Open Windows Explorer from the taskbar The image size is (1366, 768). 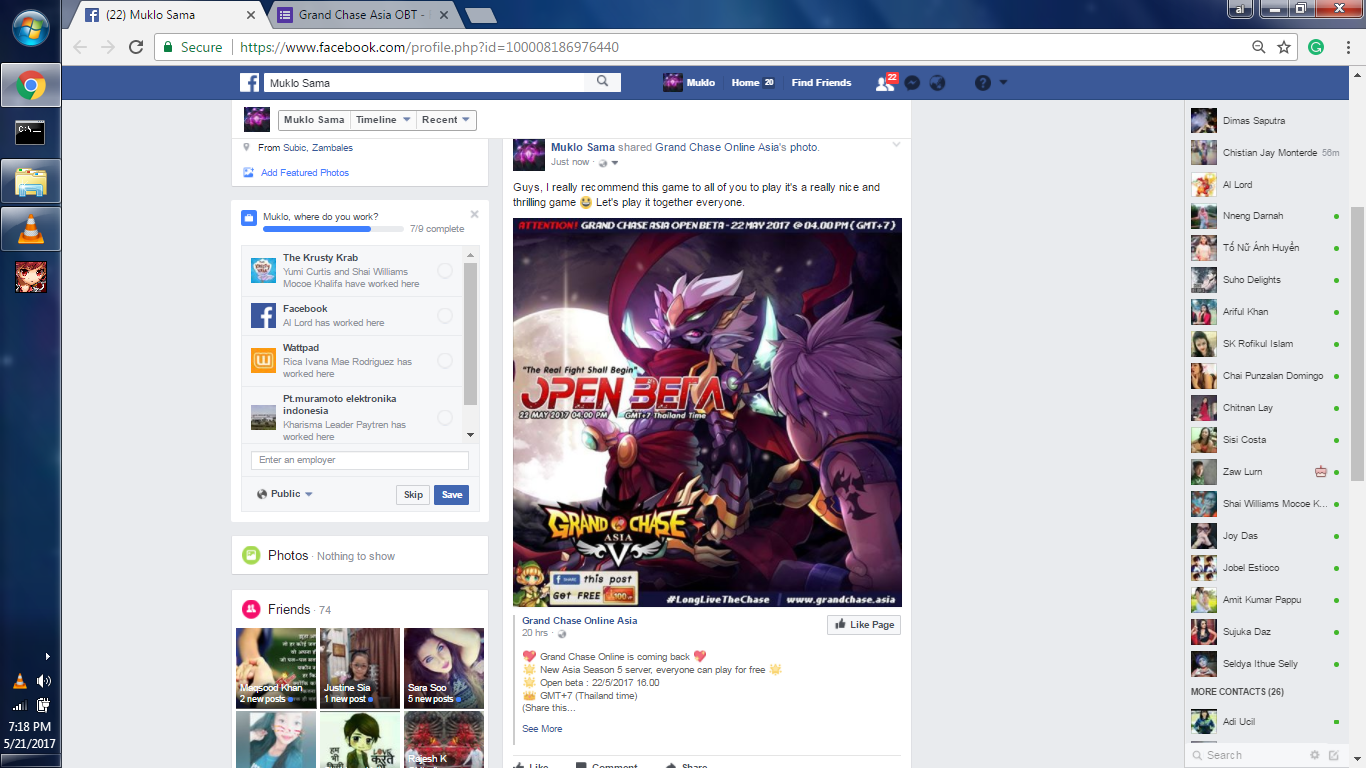click(30, 181)
